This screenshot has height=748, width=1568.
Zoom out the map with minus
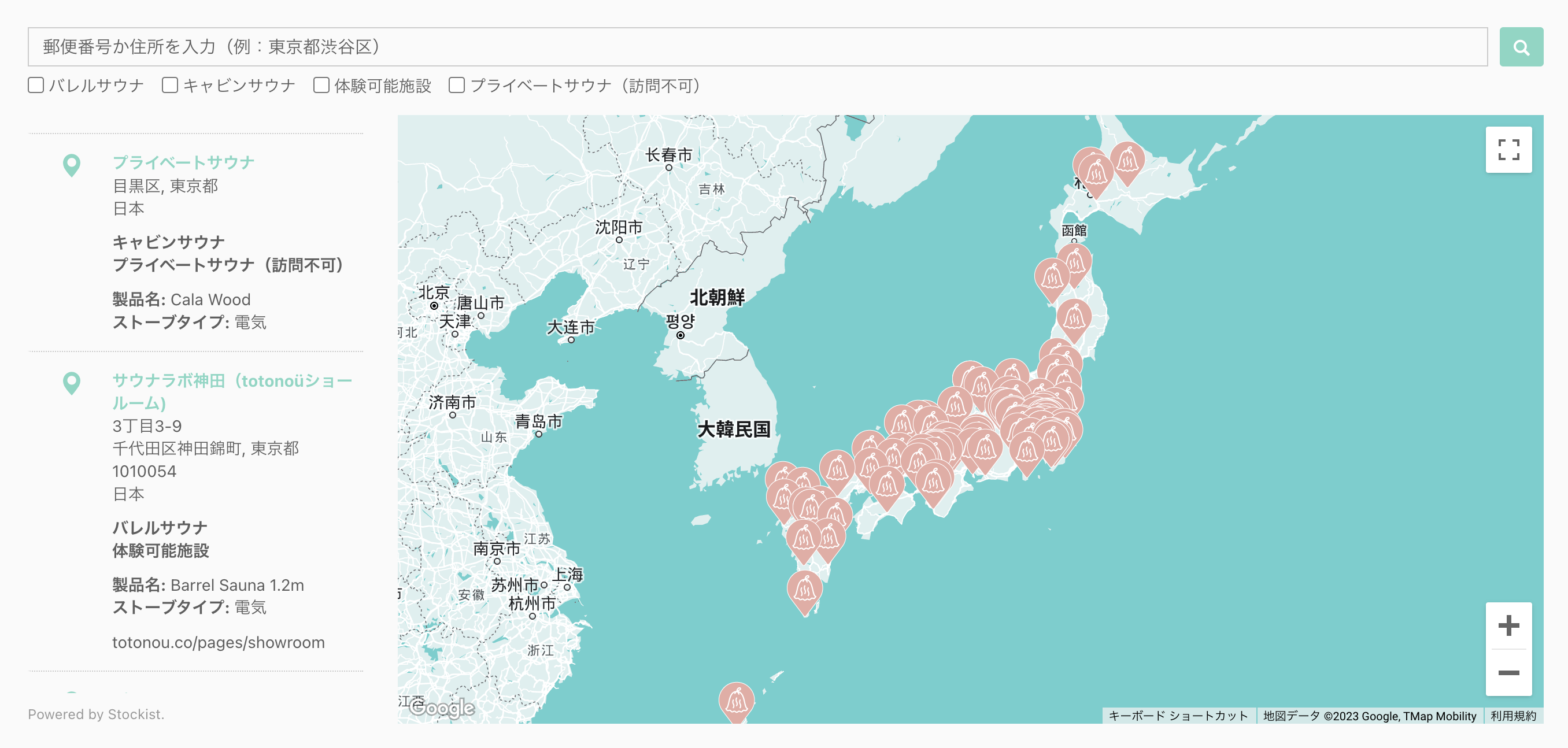pyautogui.click(x=1508, y=672)
